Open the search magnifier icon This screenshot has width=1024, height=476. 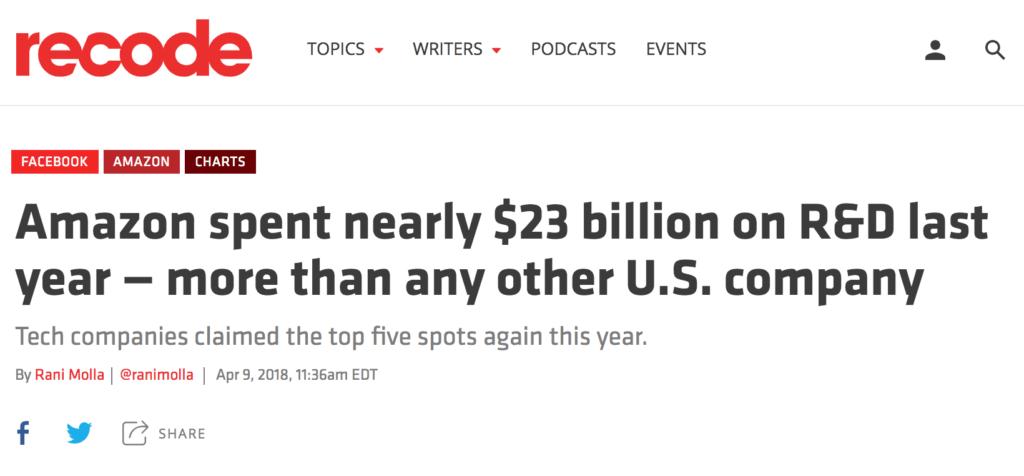[x=995, y=50]
